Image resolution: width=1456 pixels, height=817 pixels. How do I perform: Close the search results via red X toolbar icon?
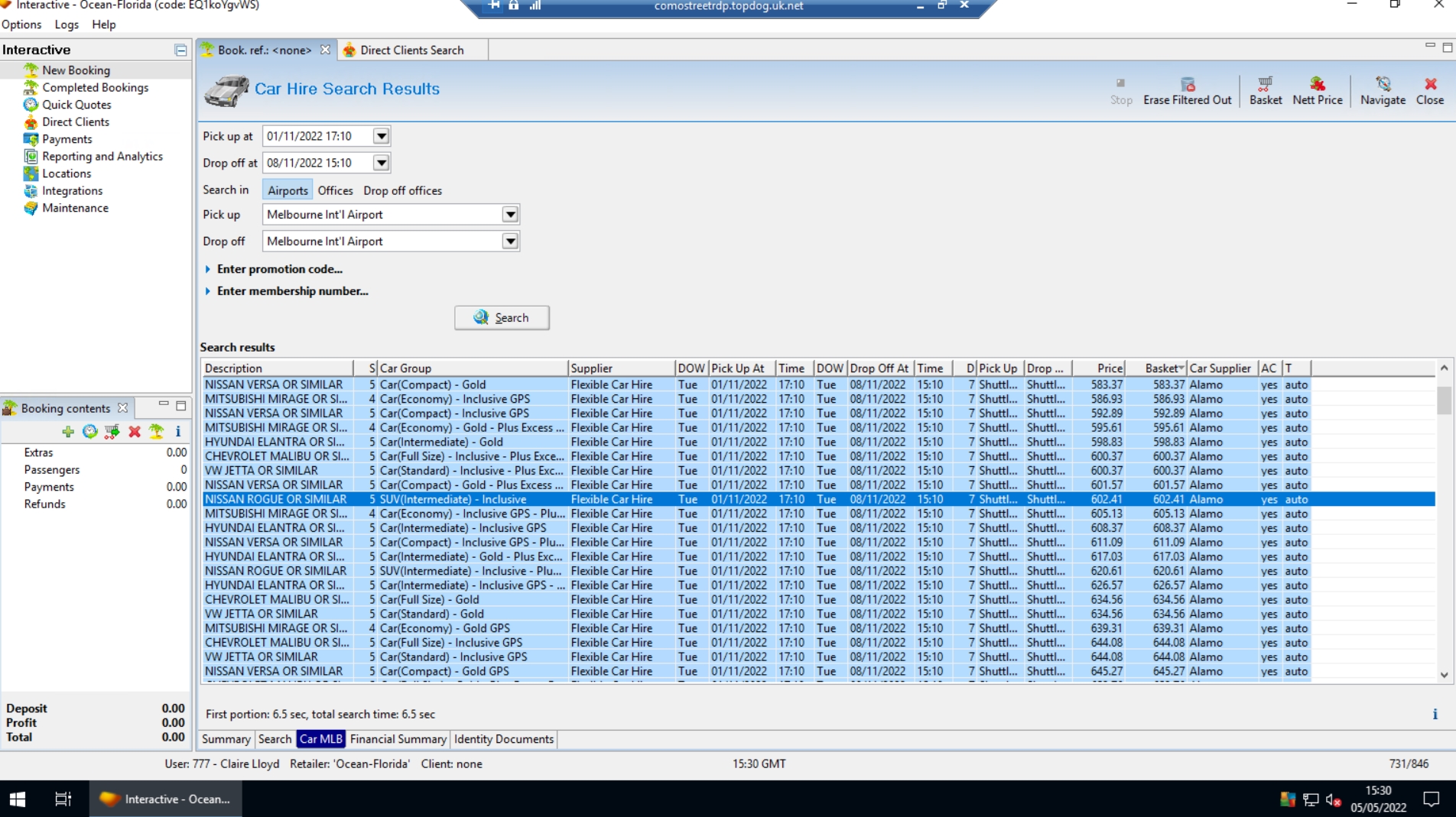[1430, 91]
